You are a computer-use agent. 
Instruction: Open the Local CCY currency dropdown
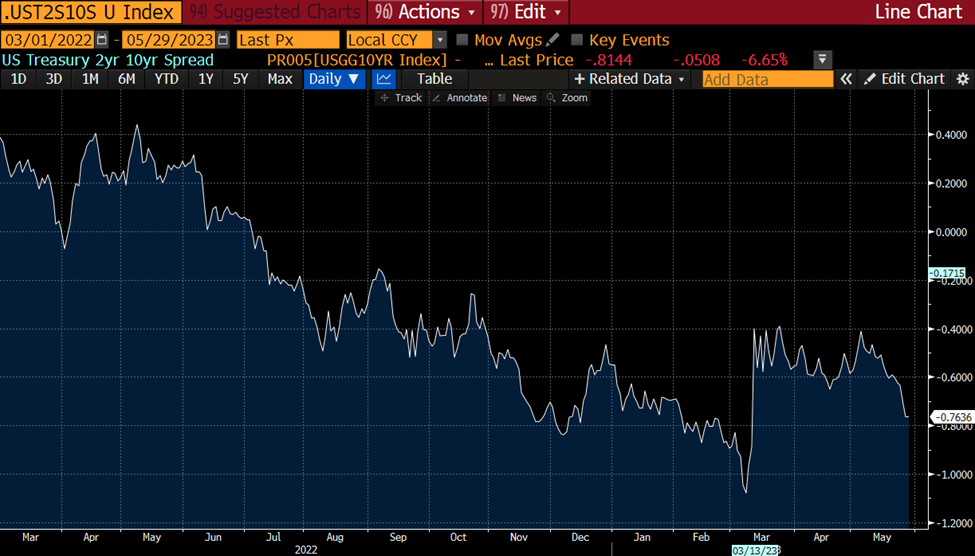440,40
